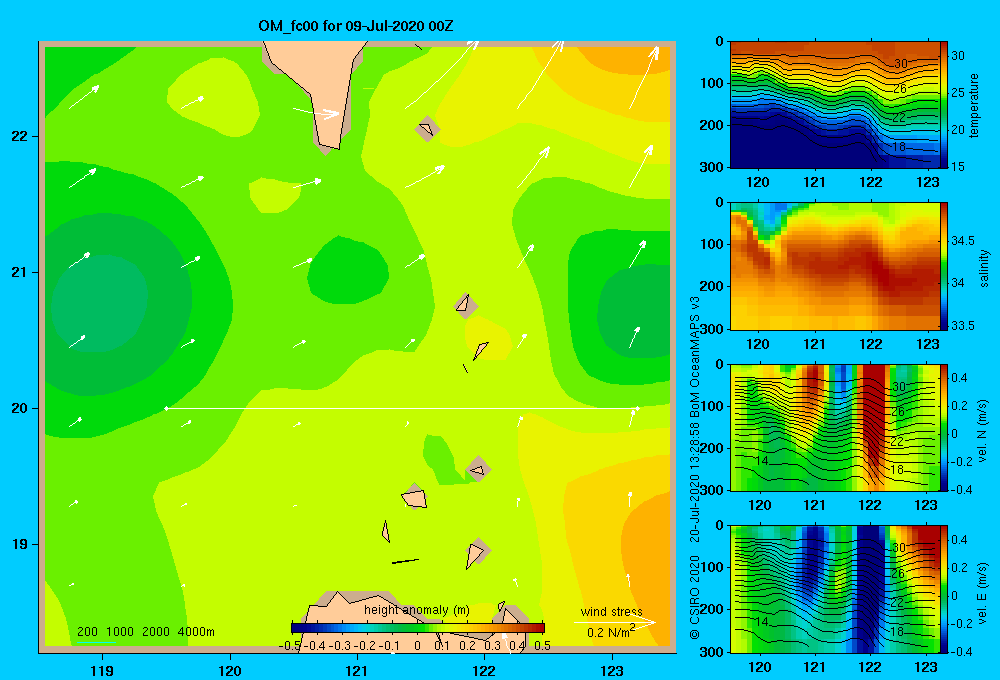
Task: Click latitude label 20 on the main map
Action: point(19,408)
